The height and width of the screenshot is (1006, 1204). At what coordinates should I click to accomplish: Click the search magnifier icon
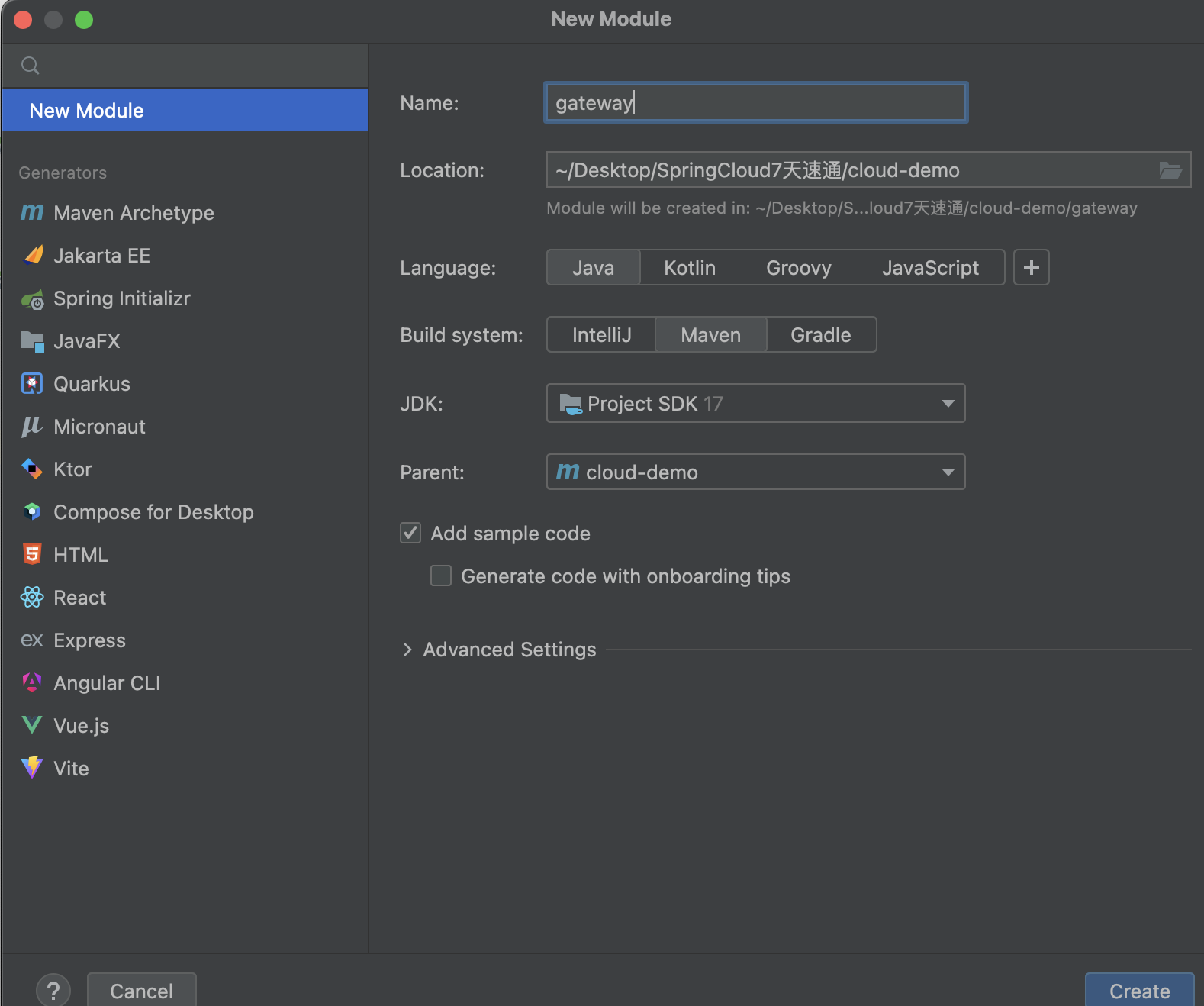click(x=30, y=66)
